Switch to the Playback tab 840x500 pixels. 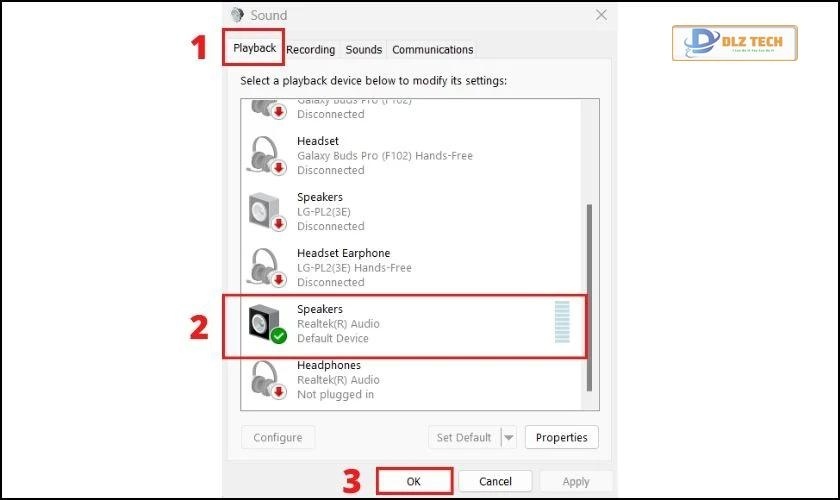point(254,48)
